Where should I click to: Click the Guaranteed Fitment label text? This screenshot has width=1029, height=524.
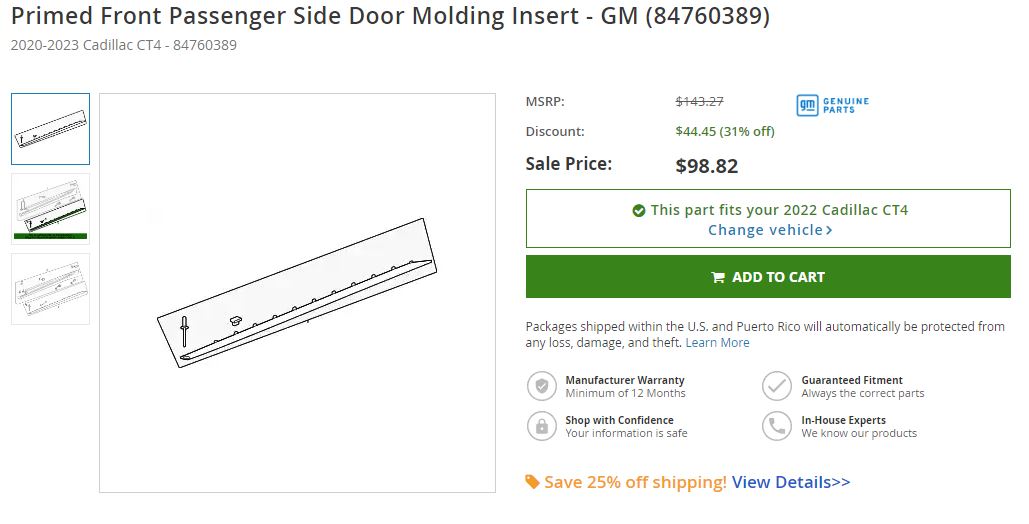click(x=852, y=380)
